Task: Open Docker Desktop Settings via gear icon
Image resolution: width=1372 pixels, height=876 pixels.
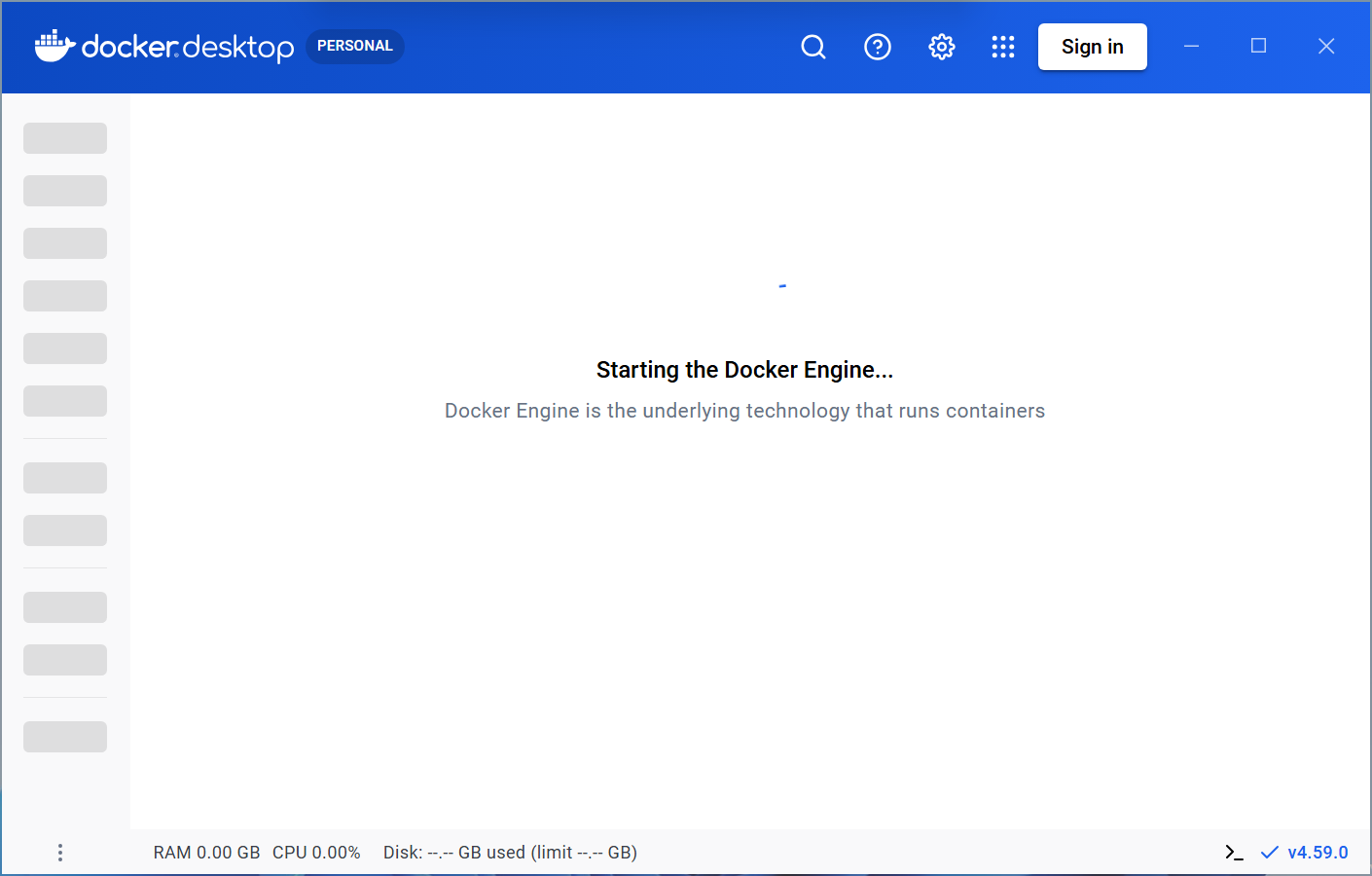Action: coord(941,46)
